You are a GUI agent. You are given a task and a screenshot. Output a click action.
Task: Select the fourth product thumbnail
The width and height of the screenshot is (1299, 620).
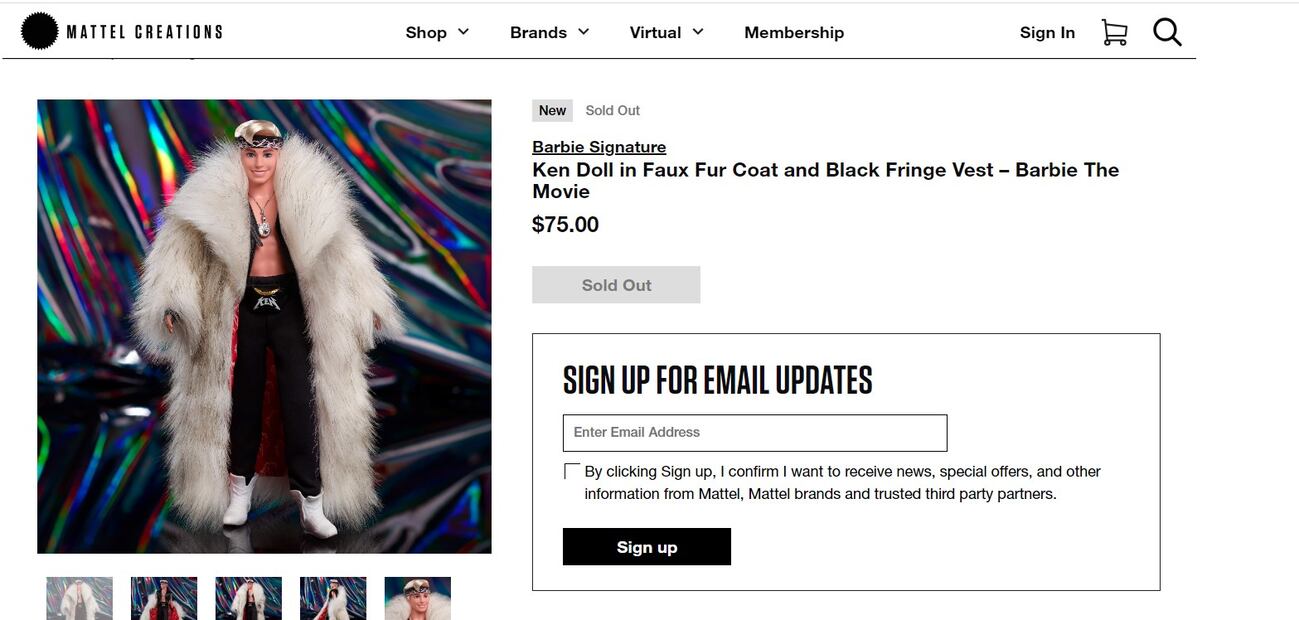(333, 598)
